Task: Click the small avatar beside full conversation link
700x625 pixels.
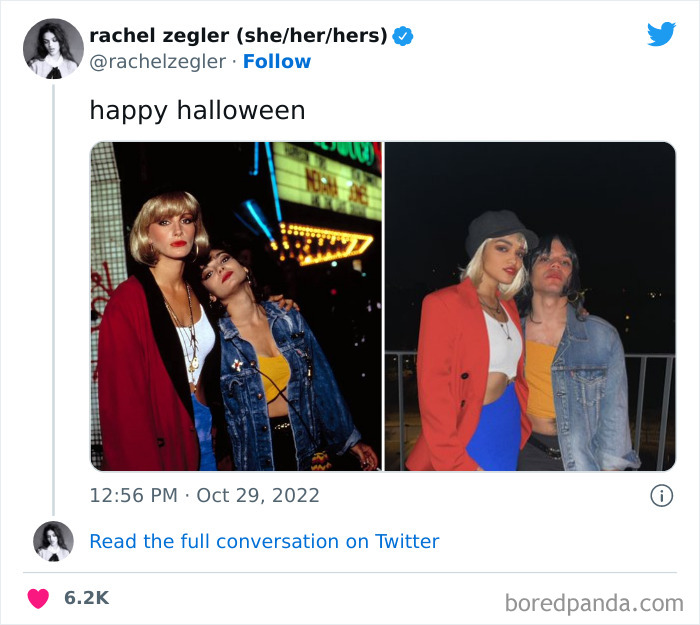Action: click(x=53, y=541)
